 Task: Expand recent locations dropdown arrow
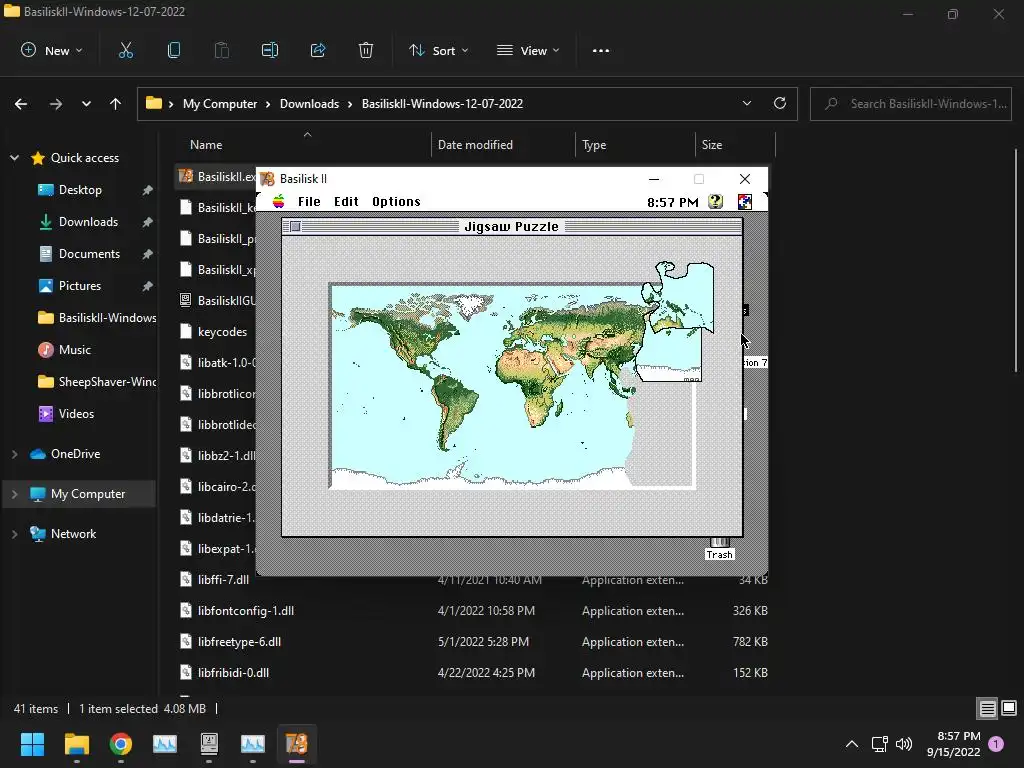(86, 104)
